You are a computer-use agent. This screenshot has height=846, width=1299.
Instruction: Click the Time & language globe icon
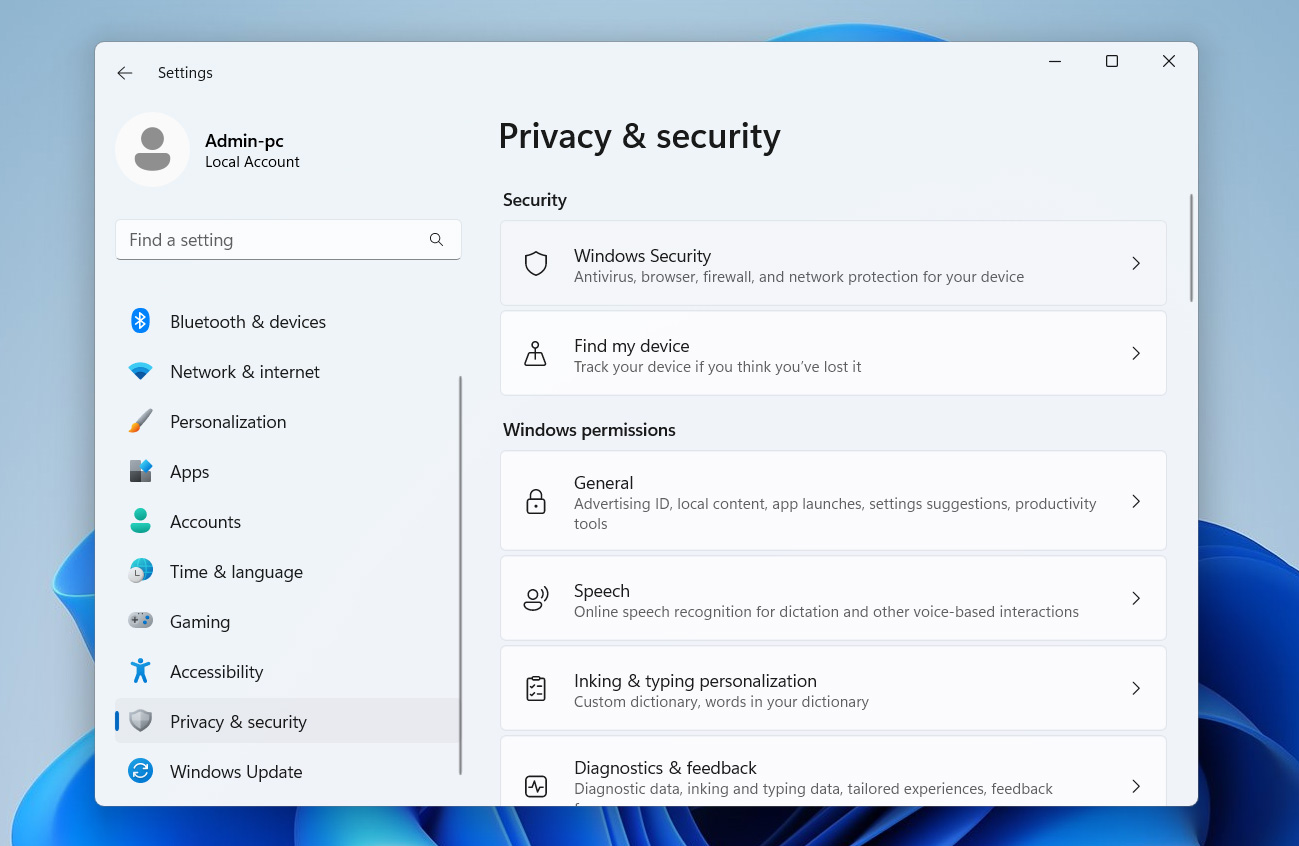point(140,571)
